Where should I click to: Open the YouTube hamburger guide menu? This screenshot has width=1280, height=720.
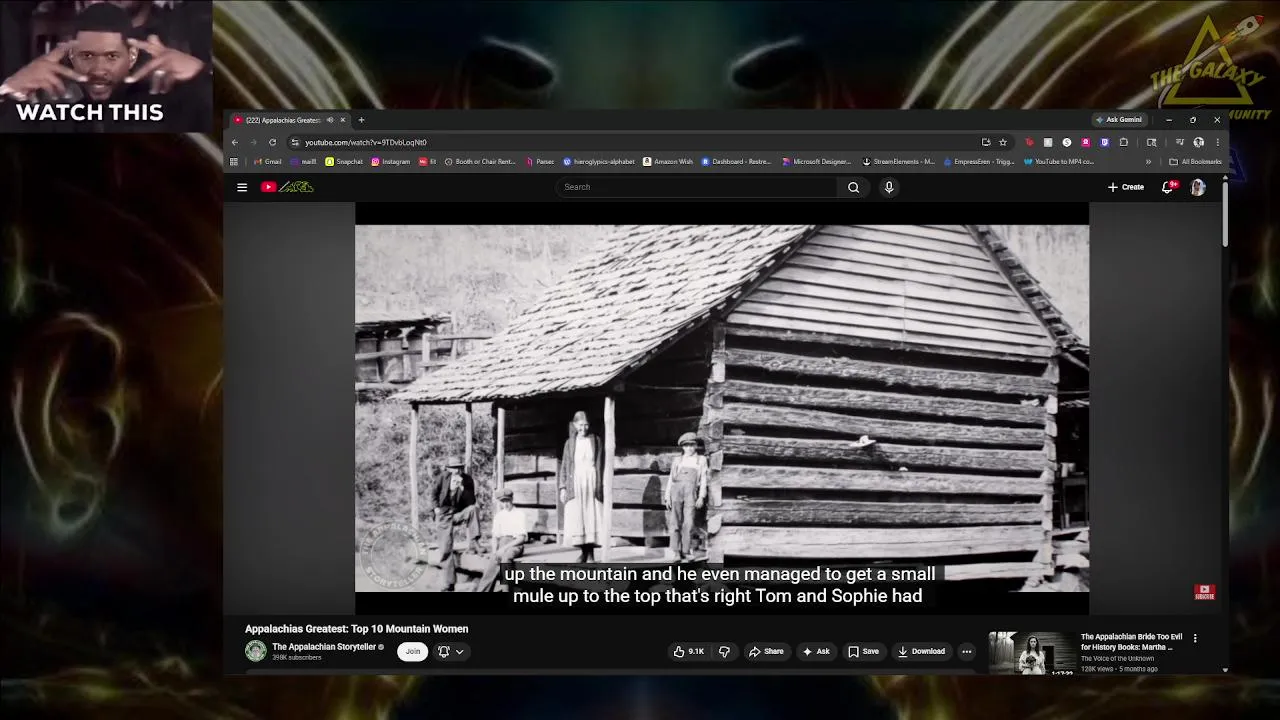(241, 187)
